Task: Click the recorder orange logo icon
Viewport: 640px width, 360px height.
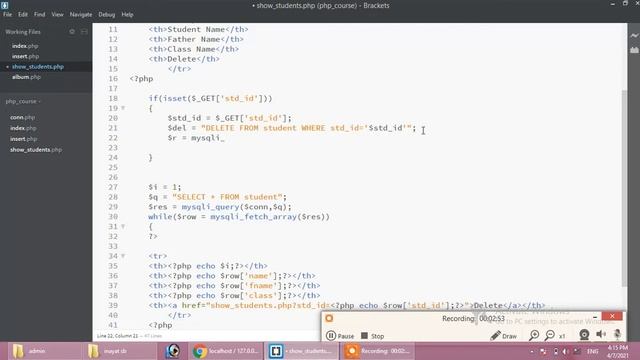Action: click(329, 318)
